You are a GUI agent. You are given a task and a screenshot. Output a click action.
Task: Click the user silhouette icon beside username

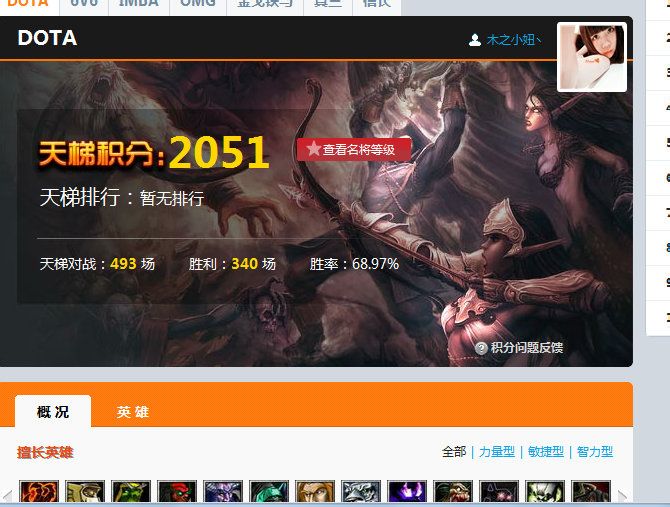(x=475, y=40)
